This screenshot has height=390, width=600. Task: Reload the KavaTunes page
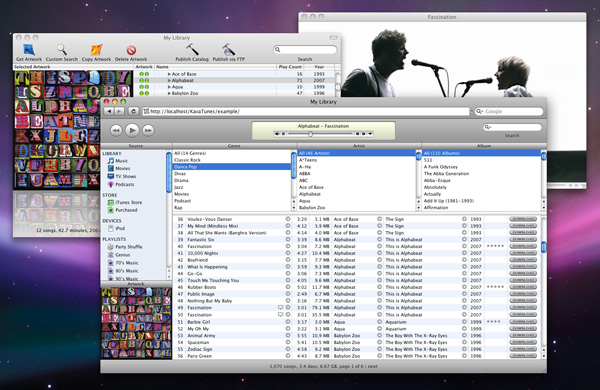pos(133,111)
